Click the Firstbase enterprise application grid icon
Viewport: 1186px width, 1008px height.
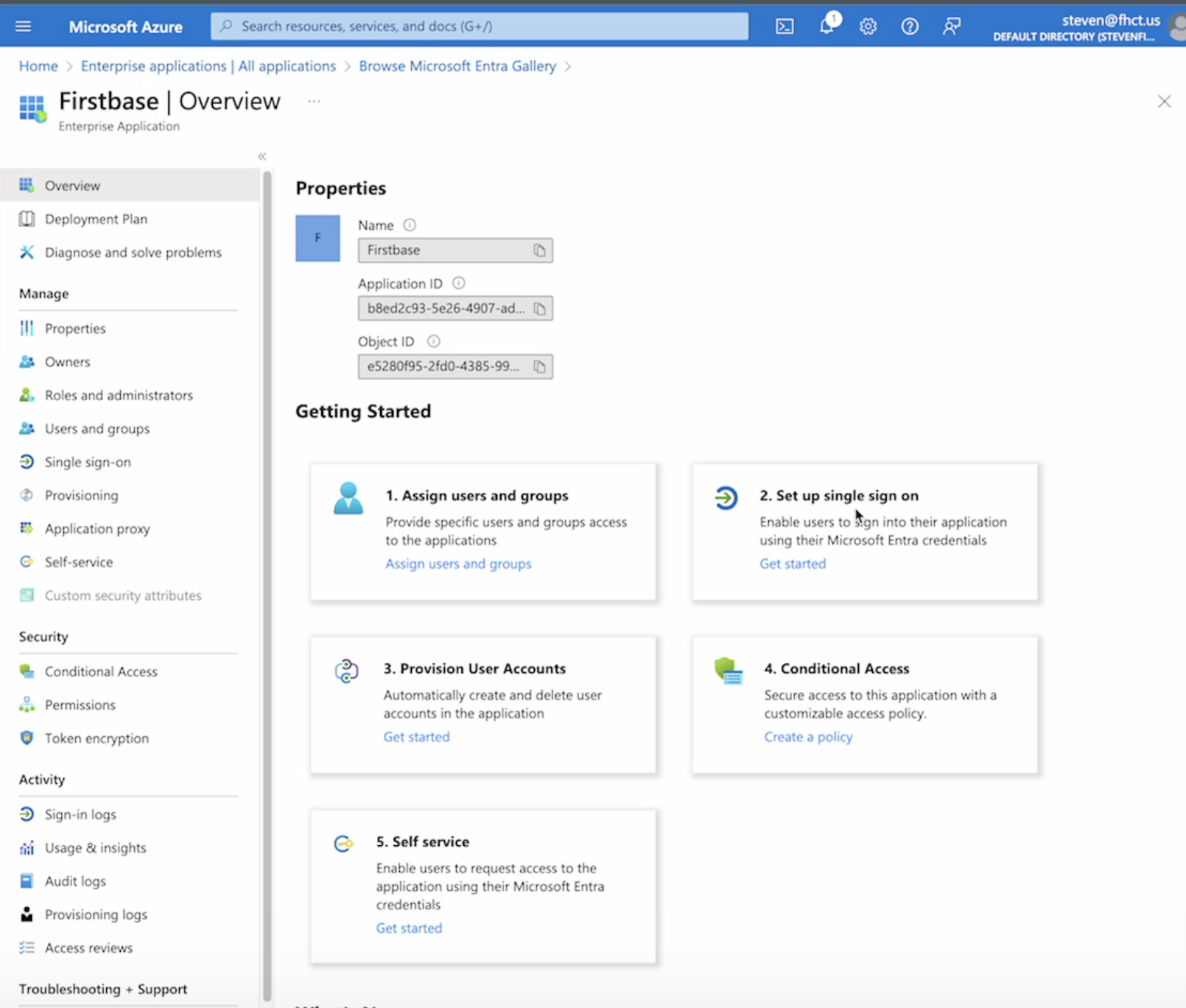coord(32,108)
